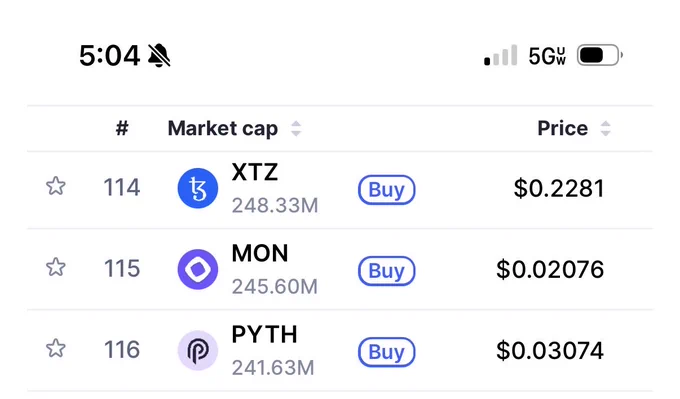Open the MON ticker name
This screenshot has width=680, height=399.
click(260, 253)
